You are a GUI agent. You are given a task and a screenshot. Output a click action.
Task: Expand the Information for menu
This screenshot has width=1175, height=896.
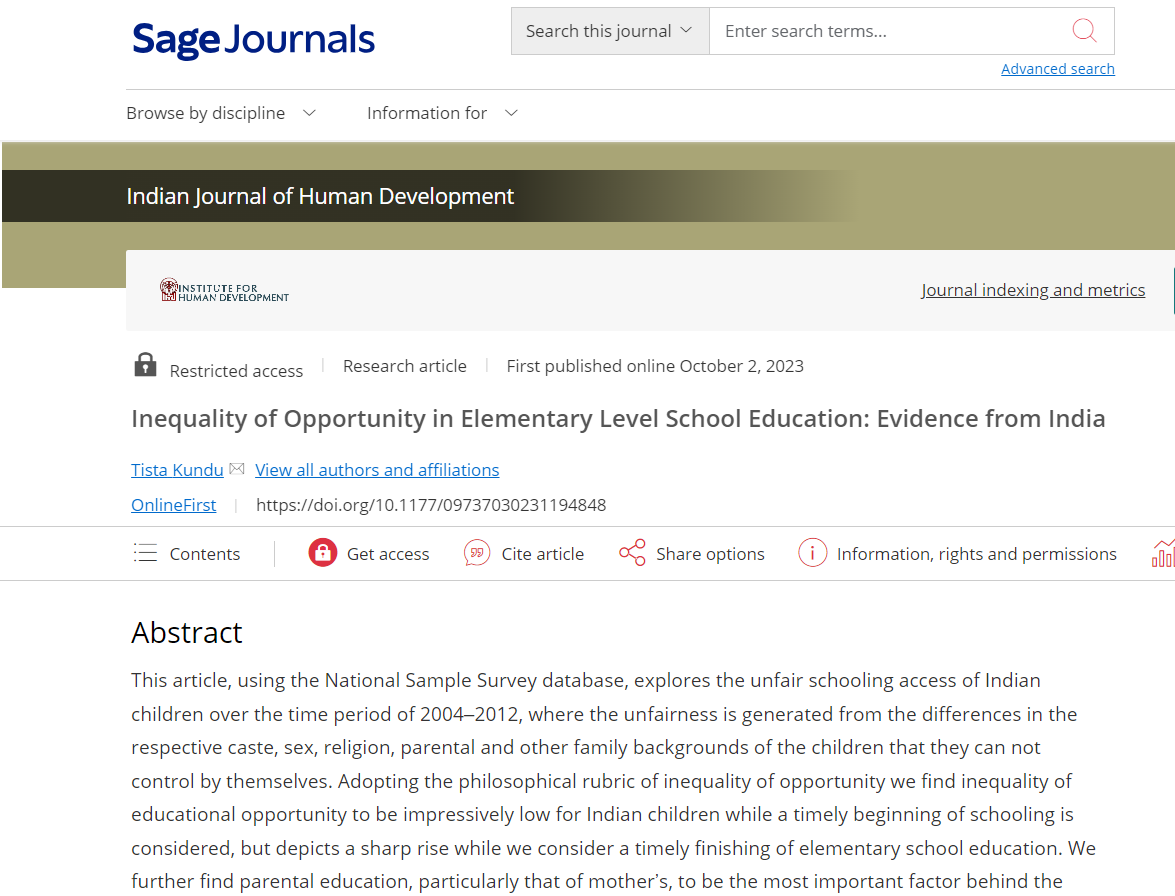coord(442,113)
